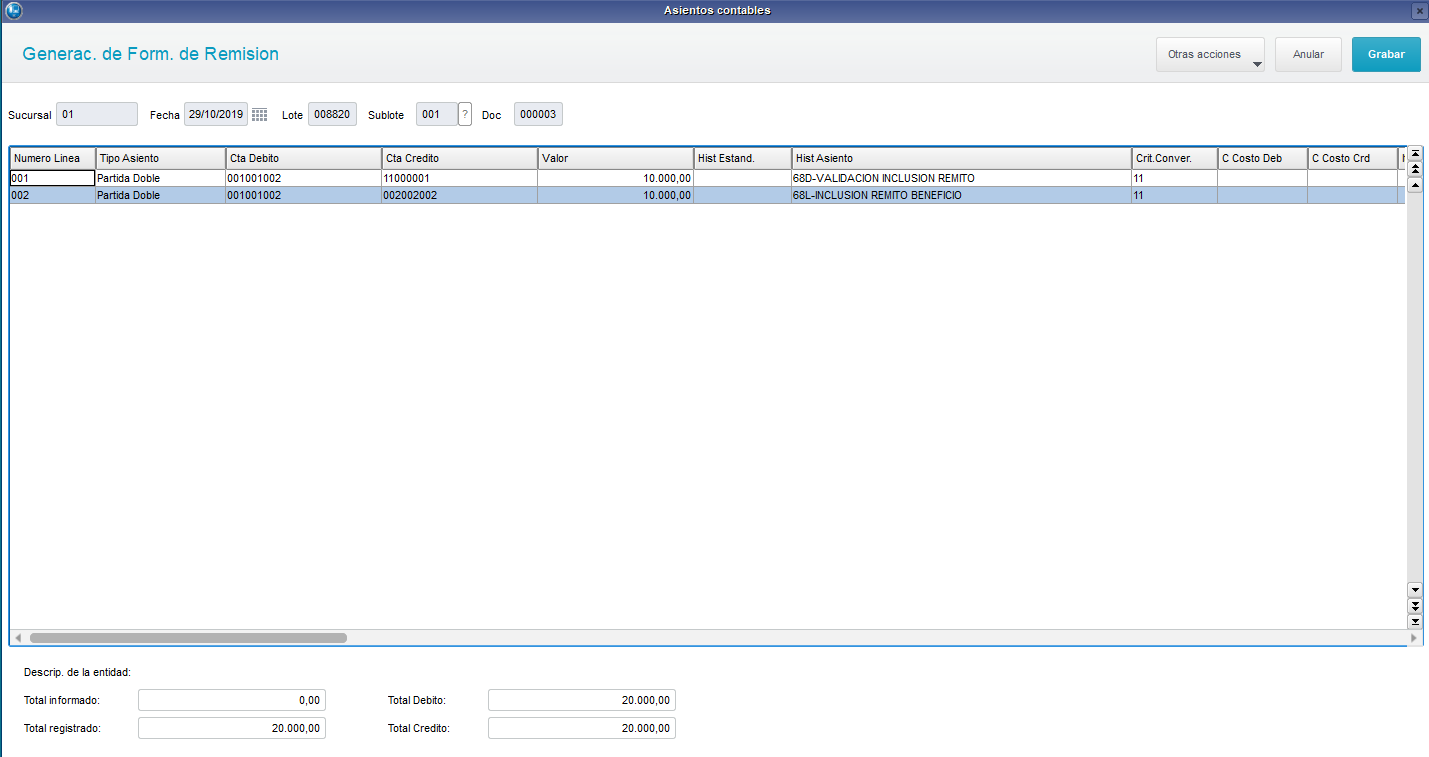
Task: Click the Sublote lookup question-mark icon
Action: tap(465, 114)
